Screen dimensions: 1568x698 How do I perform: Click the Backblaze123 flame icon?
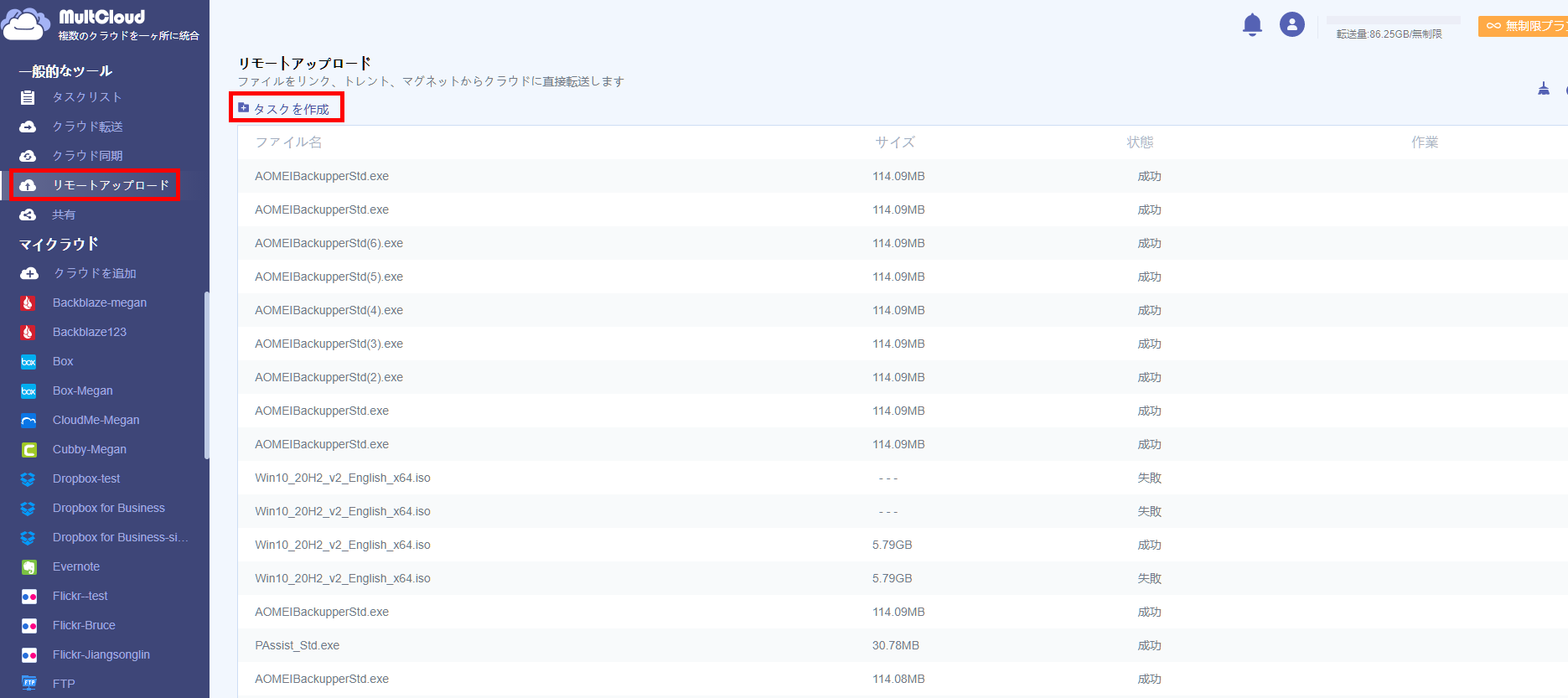point(28,332)
